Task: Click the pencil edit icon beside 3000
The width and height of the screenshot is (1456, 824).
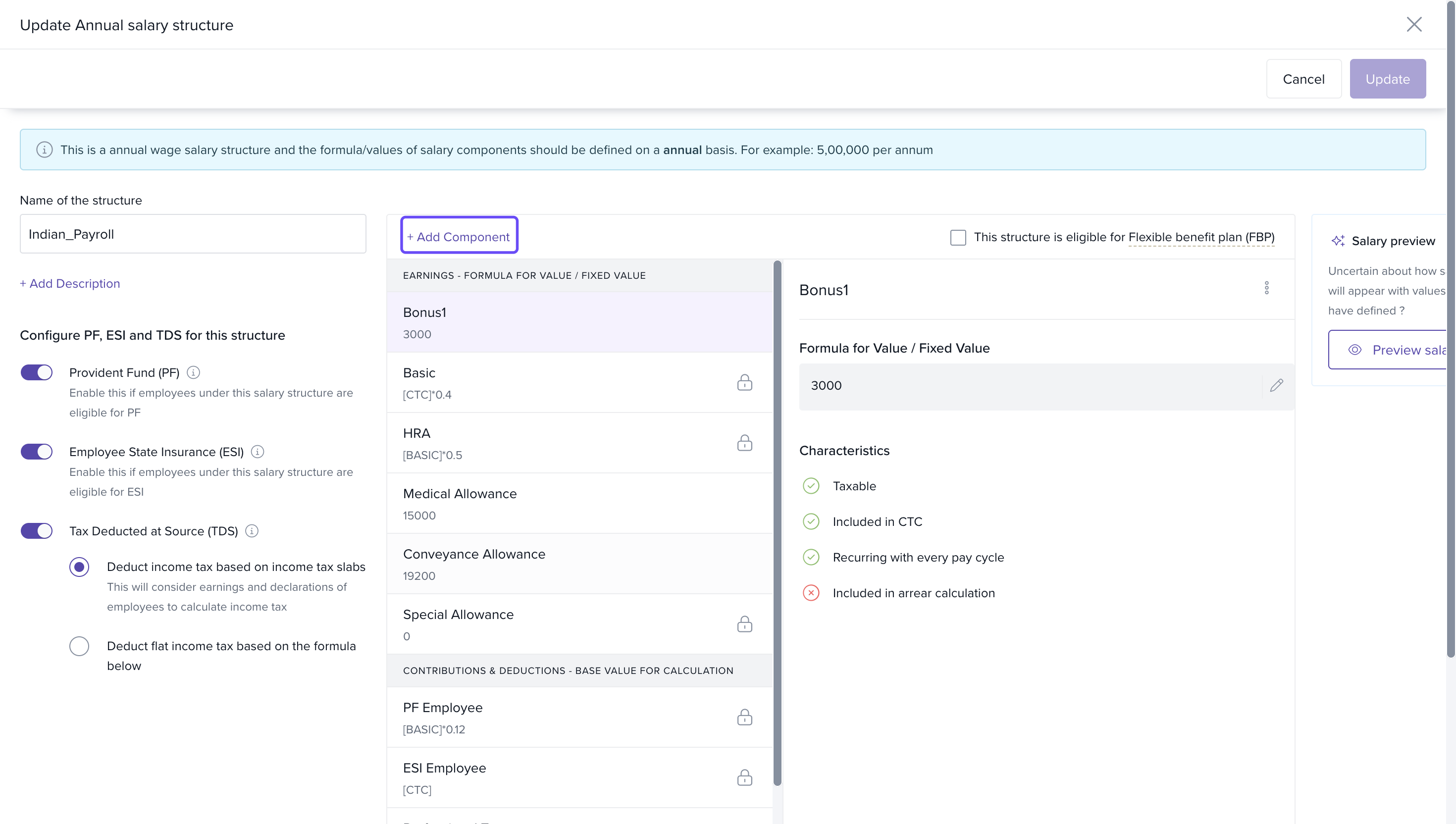Action: 1276,385
